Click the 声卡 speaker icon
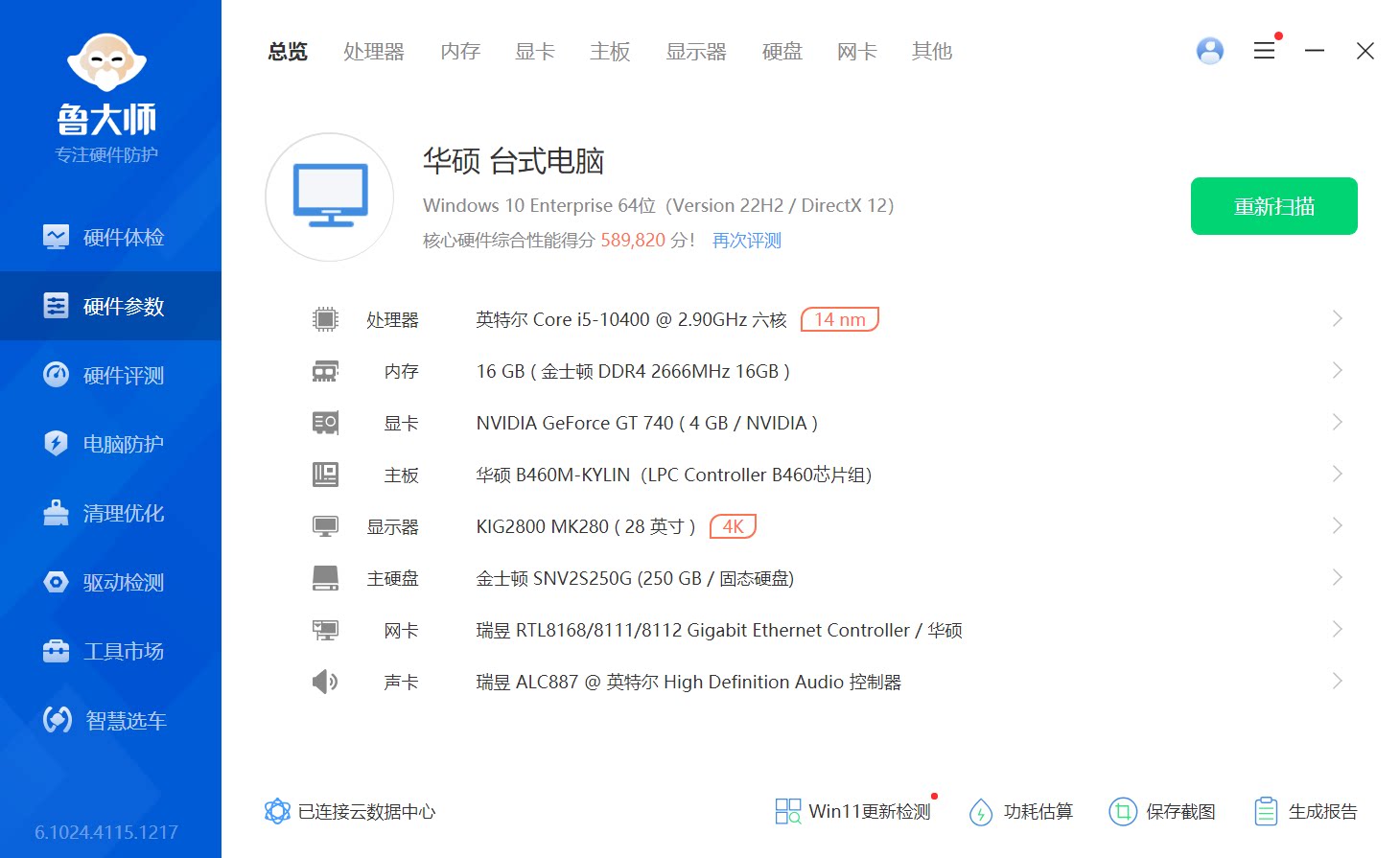1400x858 pixels. 325,682
